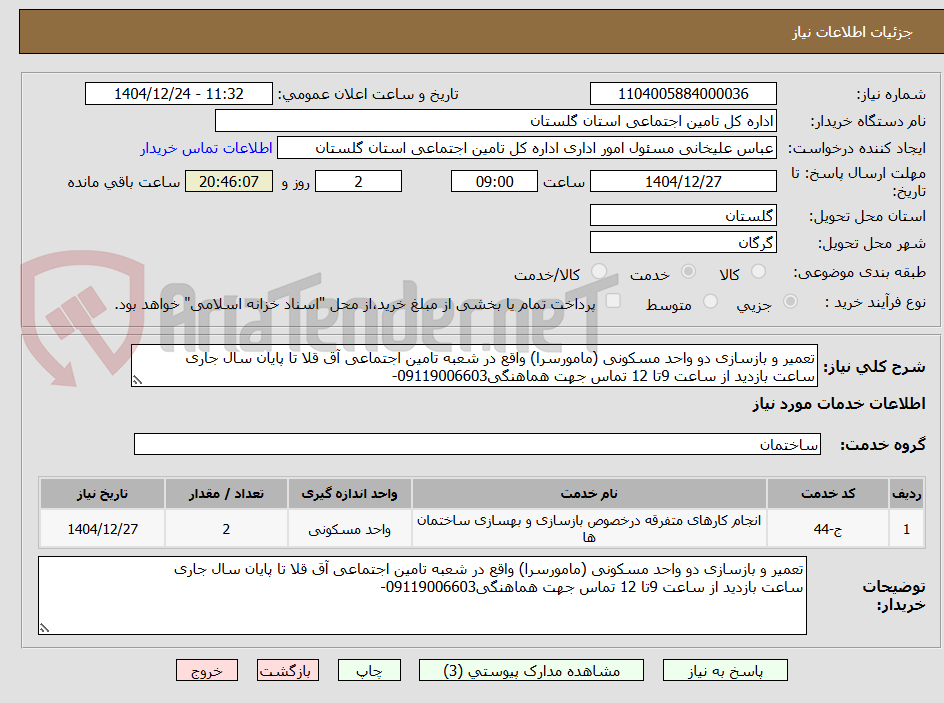Click the بازگشت back button
The height and width of the screenshot is (703, 944).
click(x=288, y=670)
